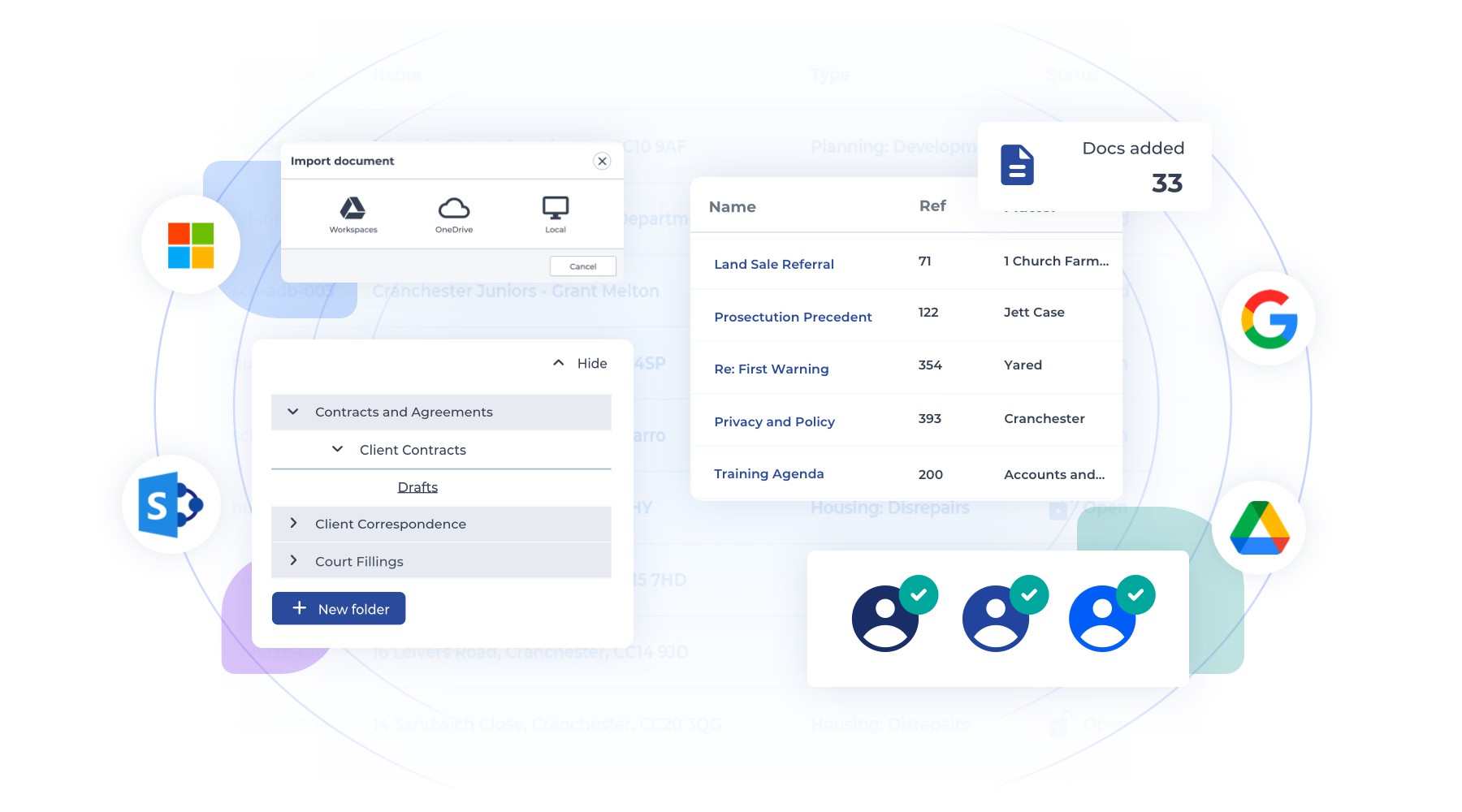Cancel the import document dialog
Screen dimensions: 1462x812
point(582,266)
